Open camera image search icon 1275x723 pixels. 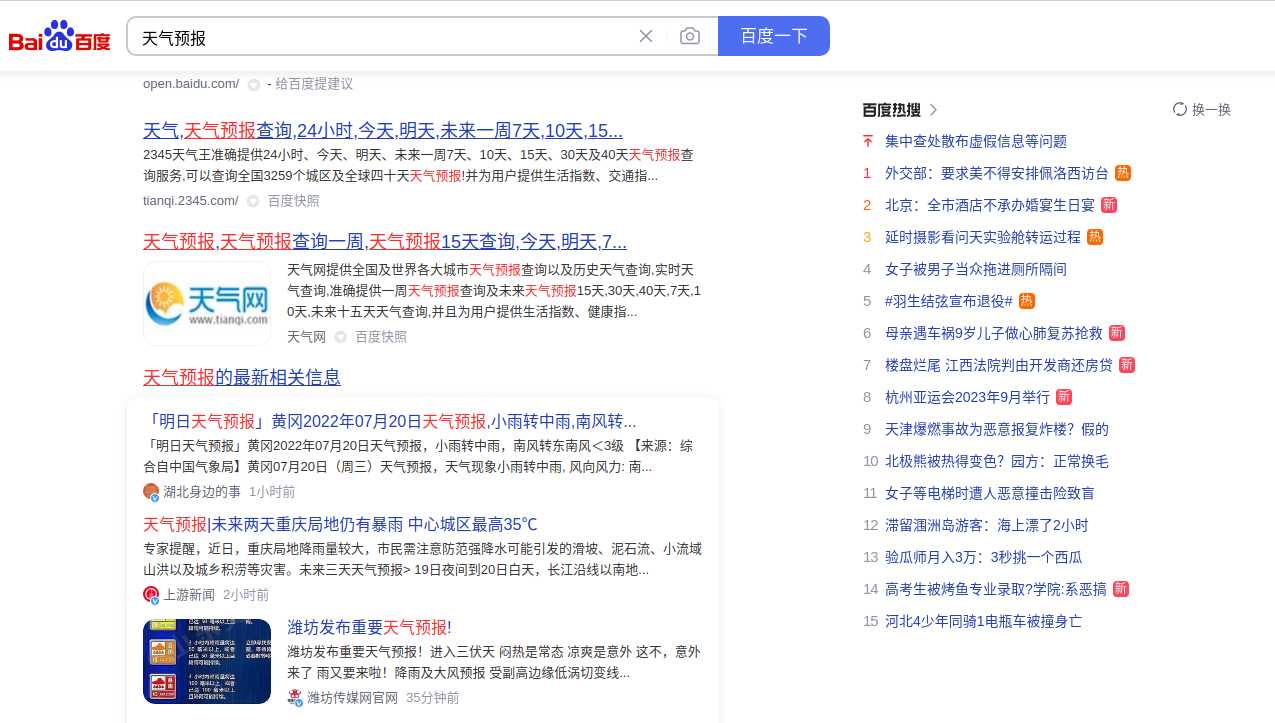(690, 36)
